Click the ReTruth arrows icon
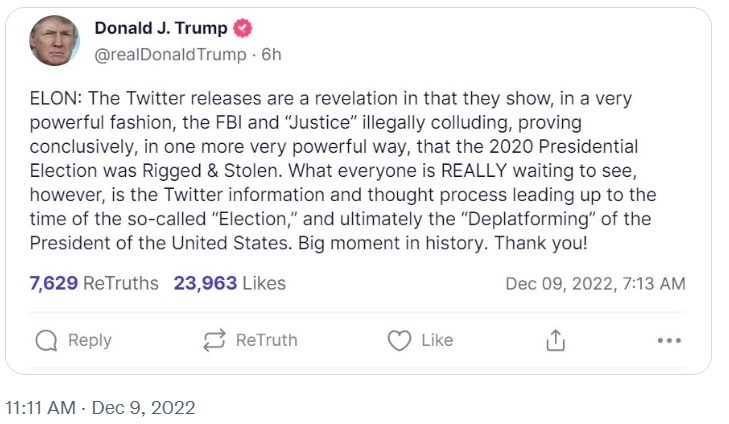Screen dimensions: 729x424 (214, 341)
